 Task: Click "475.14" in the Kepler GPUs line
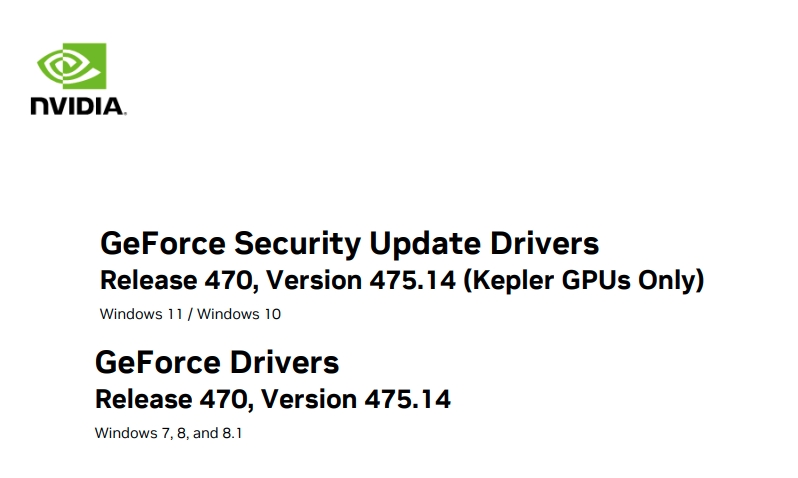click(x=412, y=280)
